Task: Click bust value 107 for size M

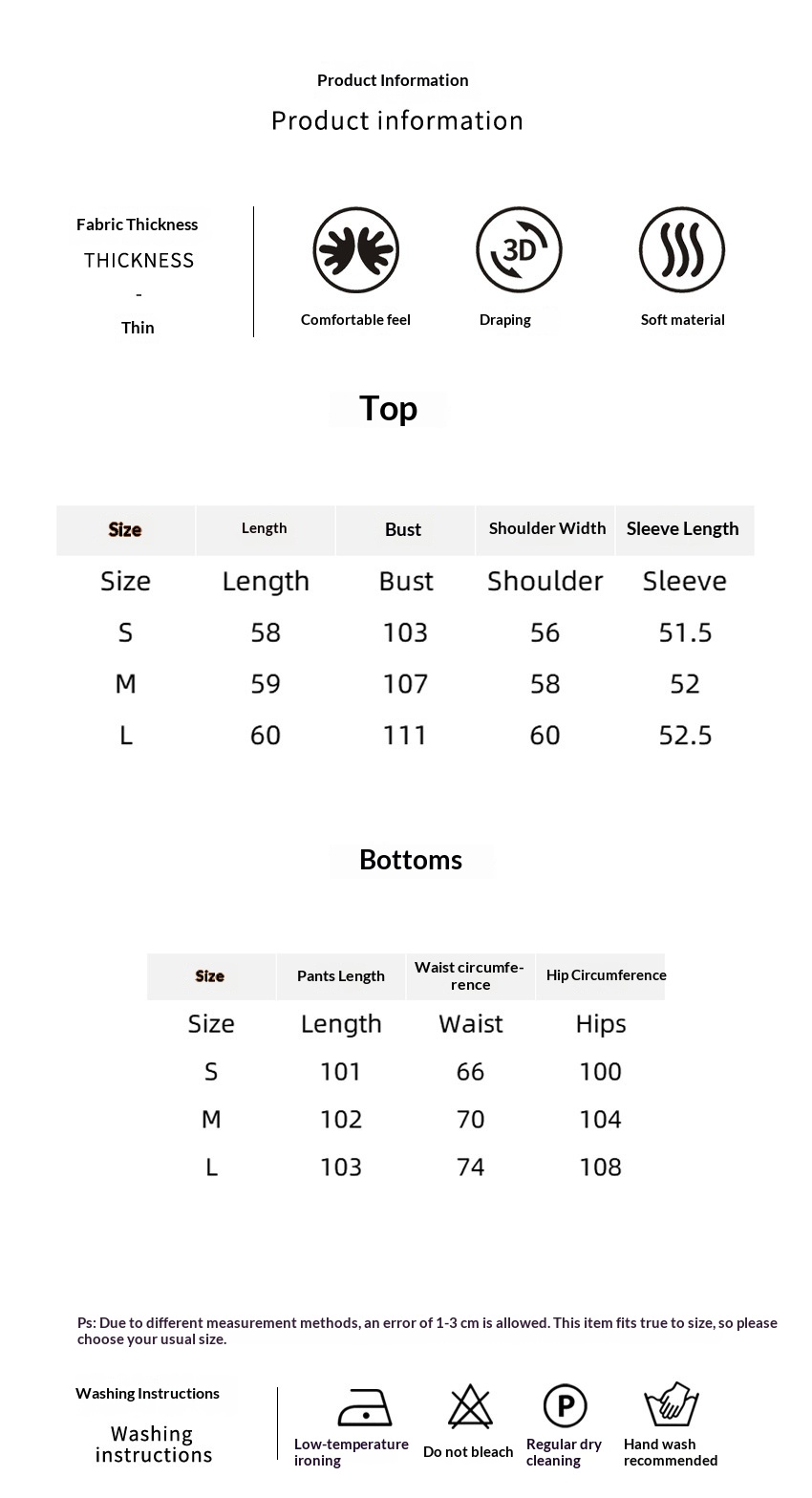Action: [405, 684]
